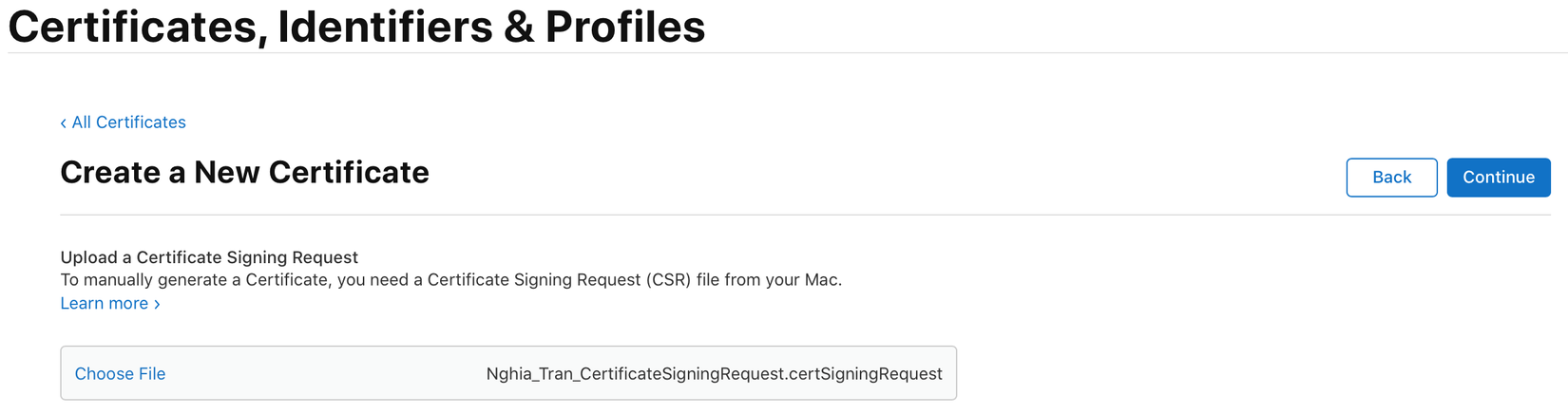Screen dimensions: 1568x414
Task: Click the Create a New Certificate heading
Action: [x=244, y=173]
